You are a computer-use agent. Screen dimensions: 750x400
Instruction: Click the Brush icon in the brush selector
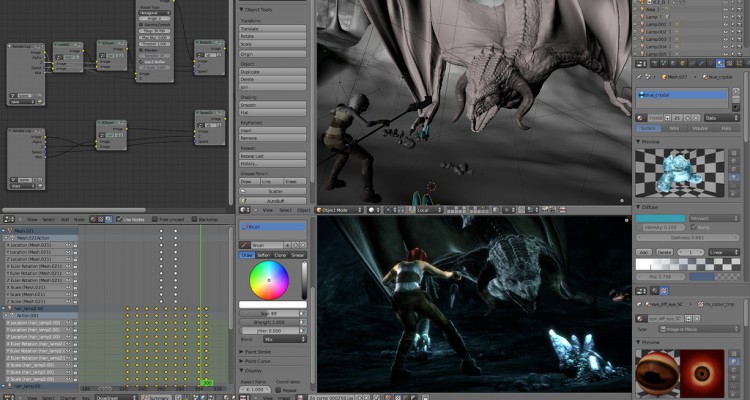(246, 243)
